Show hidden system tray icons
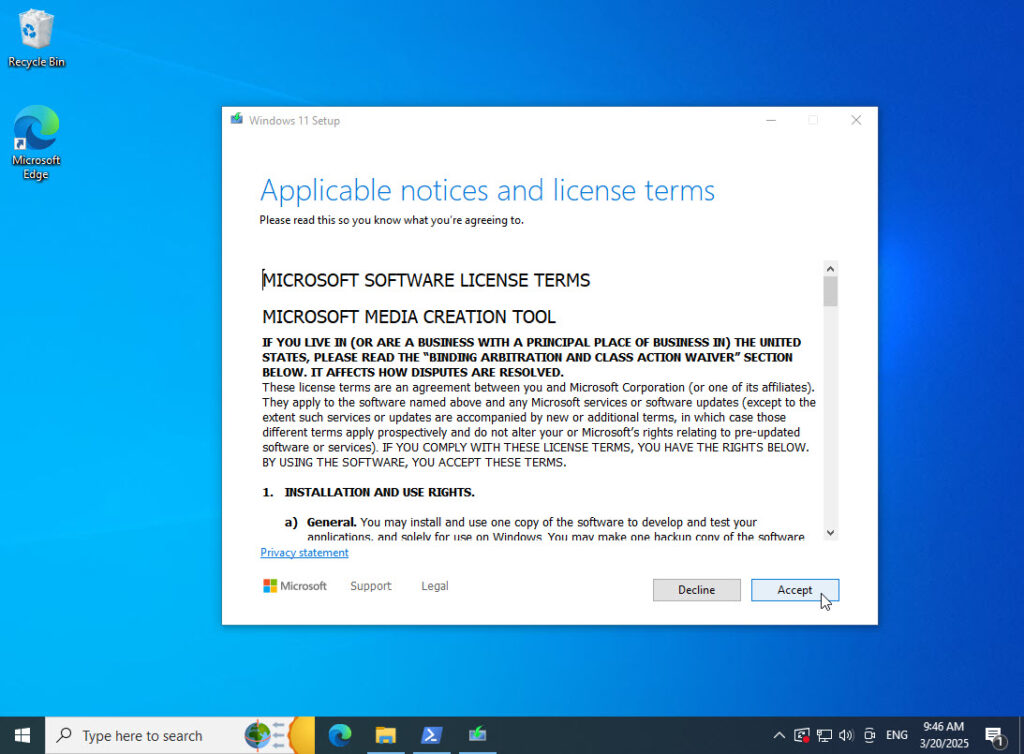Screen dimensions: 1024x754 pyautogui.click(x=778, y=735)
